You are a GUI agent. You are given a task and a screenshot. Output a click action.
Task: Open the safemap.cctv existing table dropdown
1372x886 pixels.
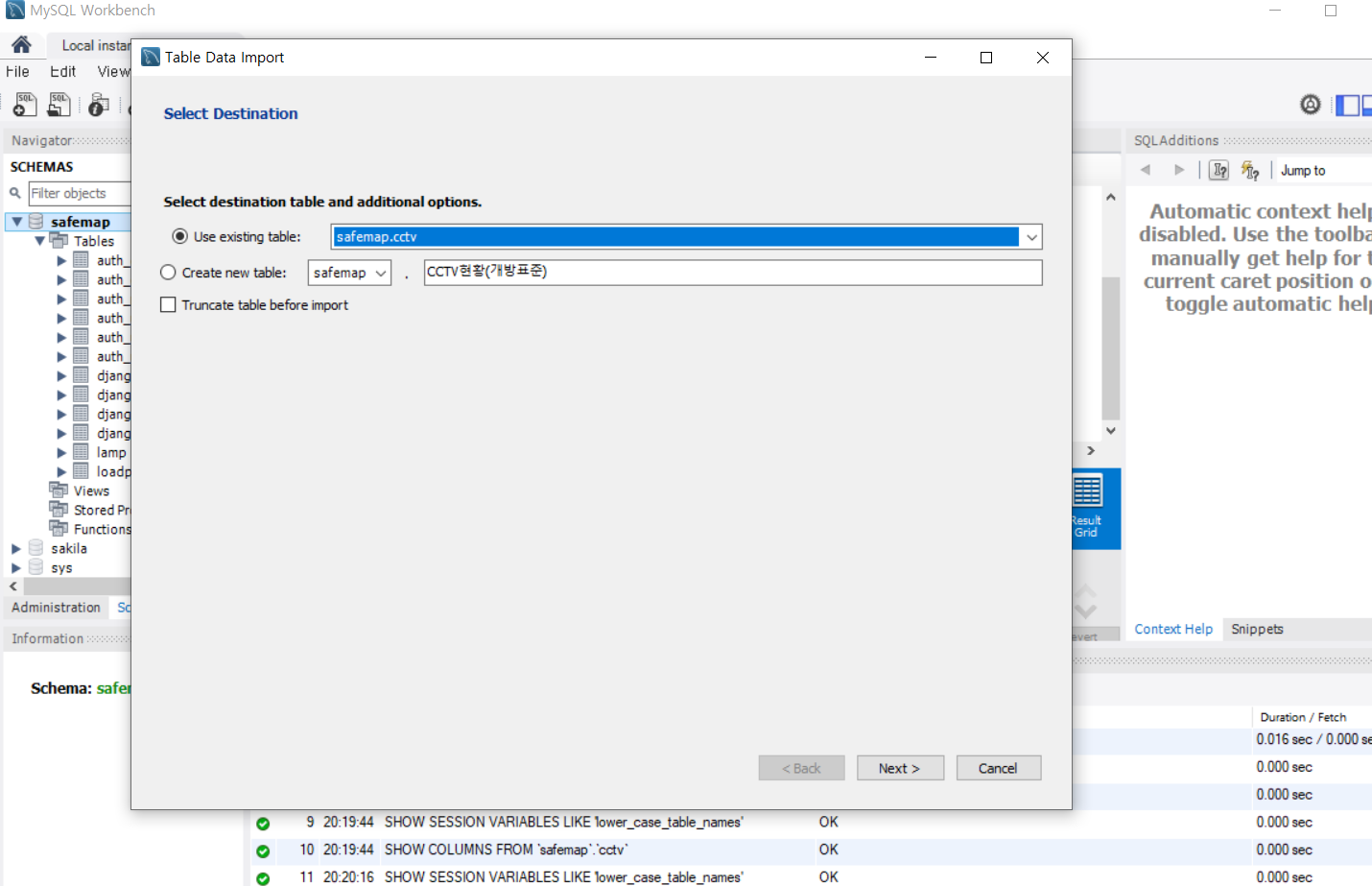point(1031,237)
